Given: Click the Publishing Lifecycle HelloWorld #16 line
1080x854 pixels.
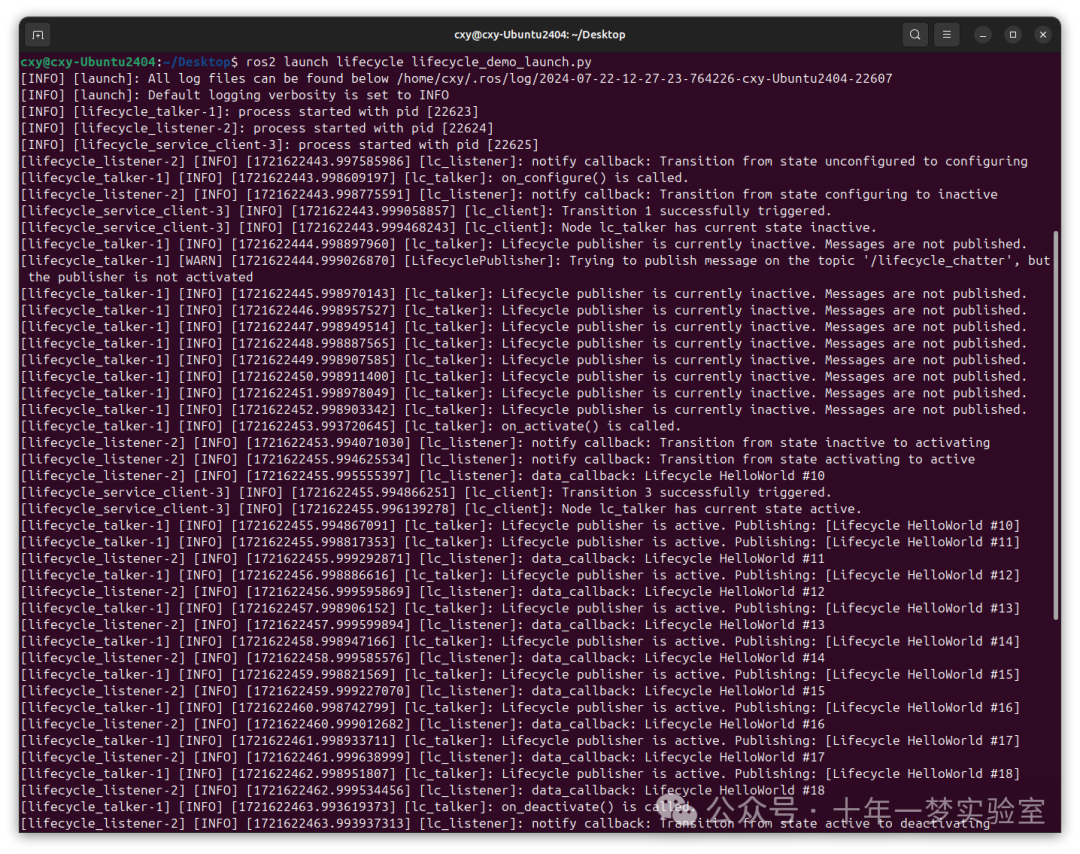Looking at the screenshot, I should [x=521, y=707].
